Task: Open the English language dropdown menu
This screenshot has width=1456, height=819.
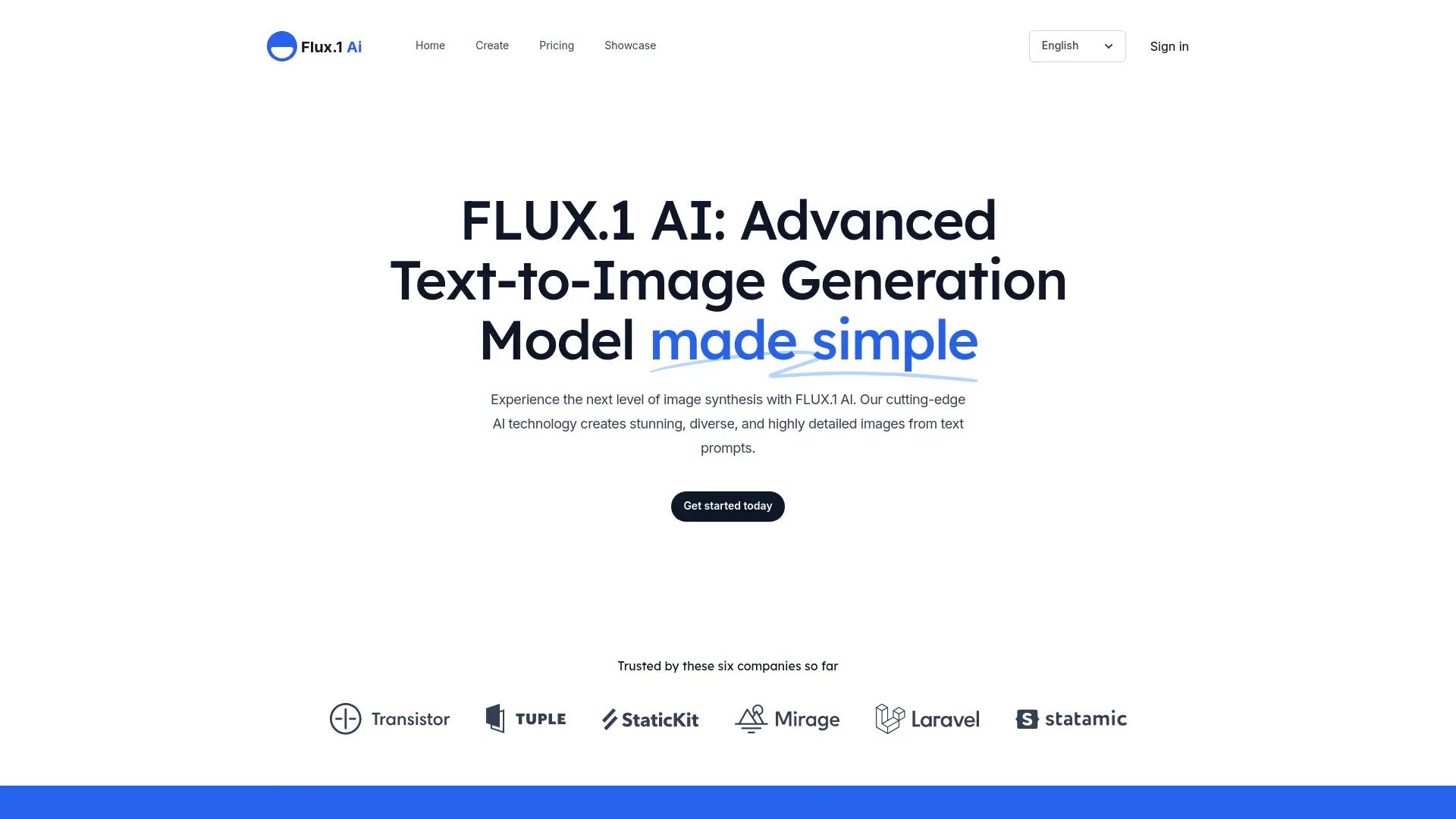Action: pos(1077,46)
